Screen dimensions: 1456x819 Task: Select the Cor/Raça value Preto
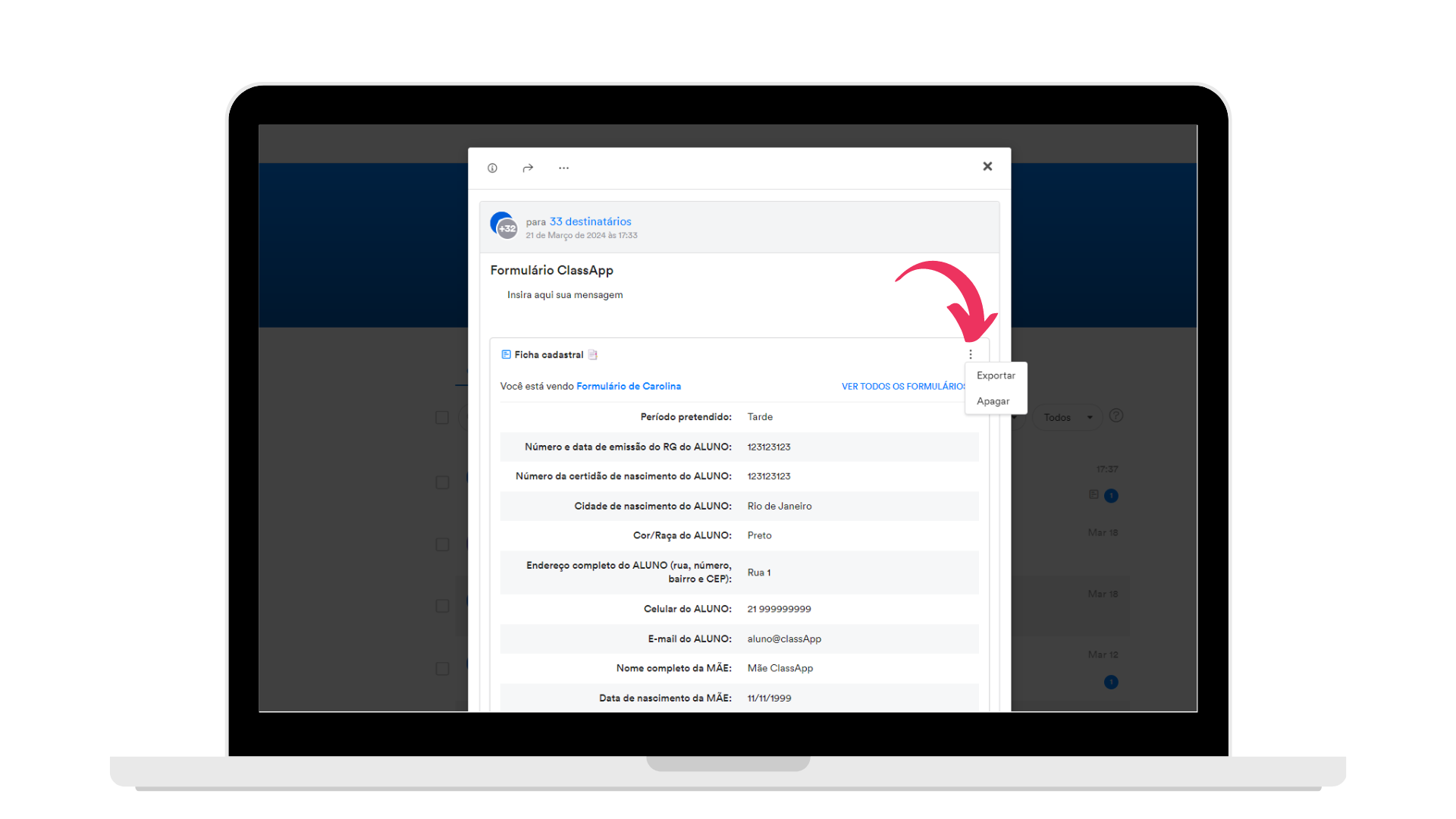[759, 535]
